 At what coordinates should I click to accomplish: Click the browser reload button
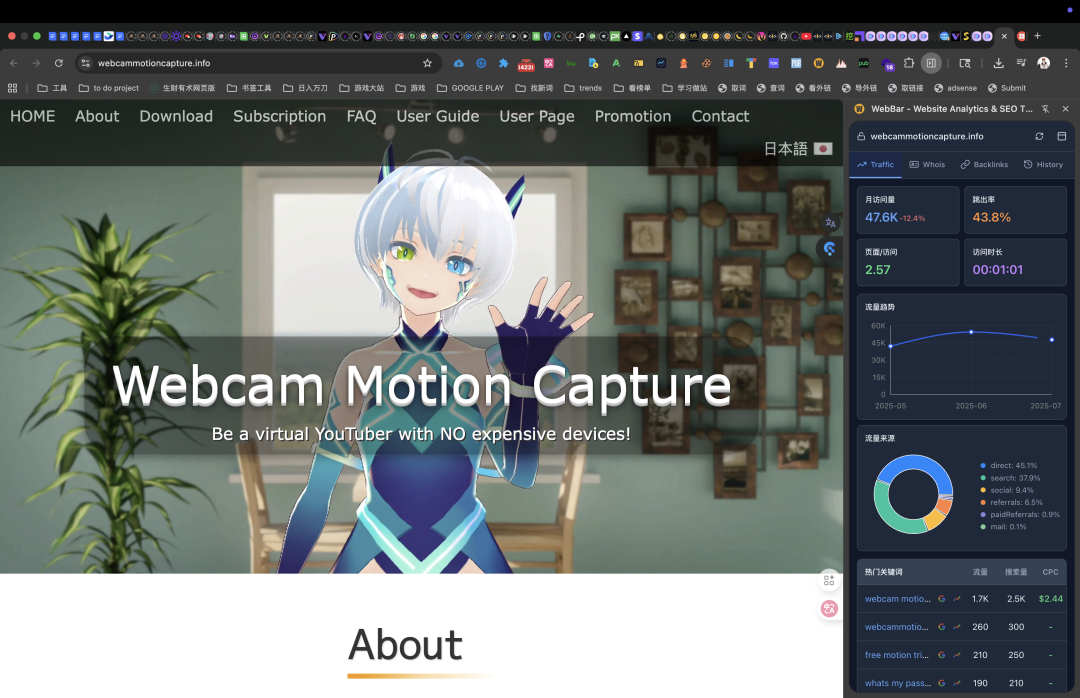59,63
